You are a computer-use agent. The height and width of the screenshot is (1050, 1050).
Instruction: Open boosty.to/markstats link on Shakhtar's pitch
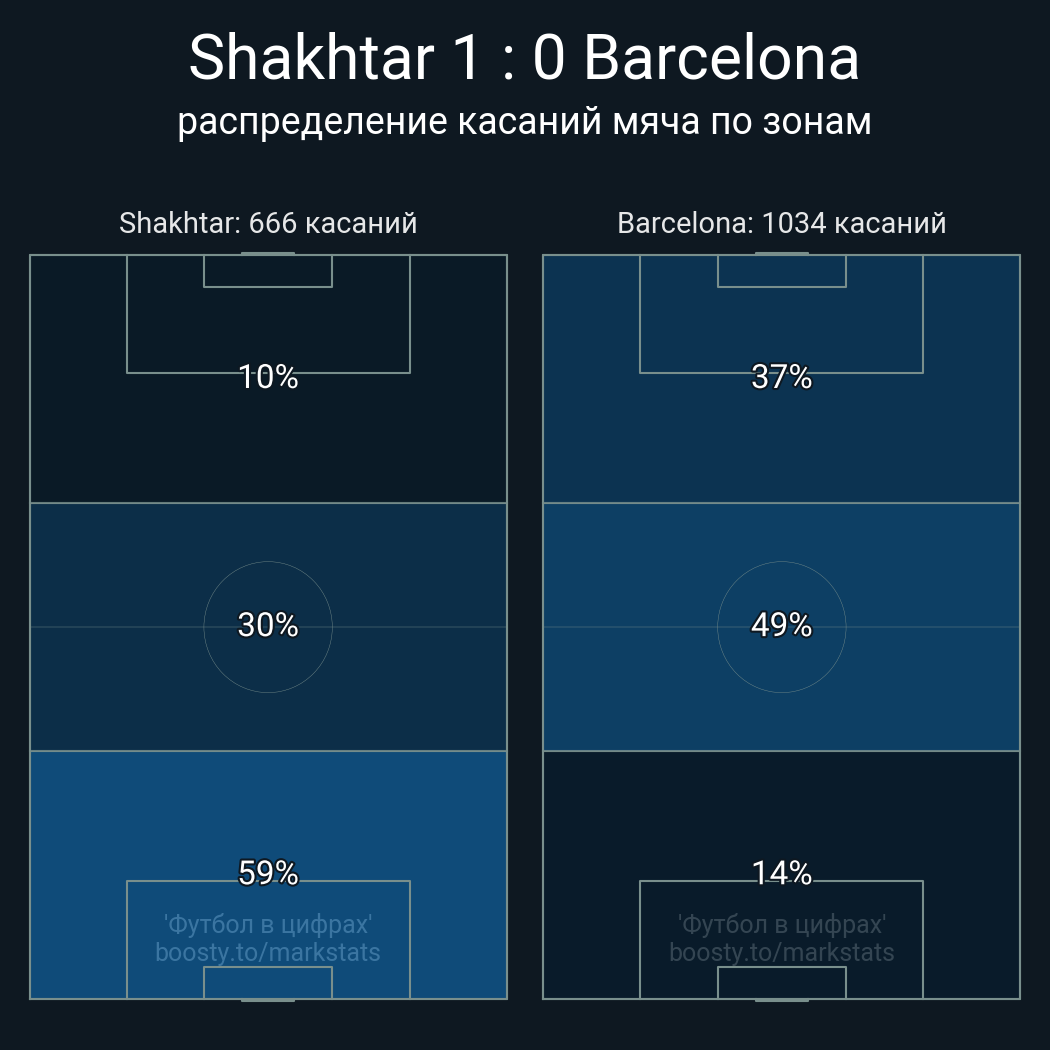click(268, 952)
